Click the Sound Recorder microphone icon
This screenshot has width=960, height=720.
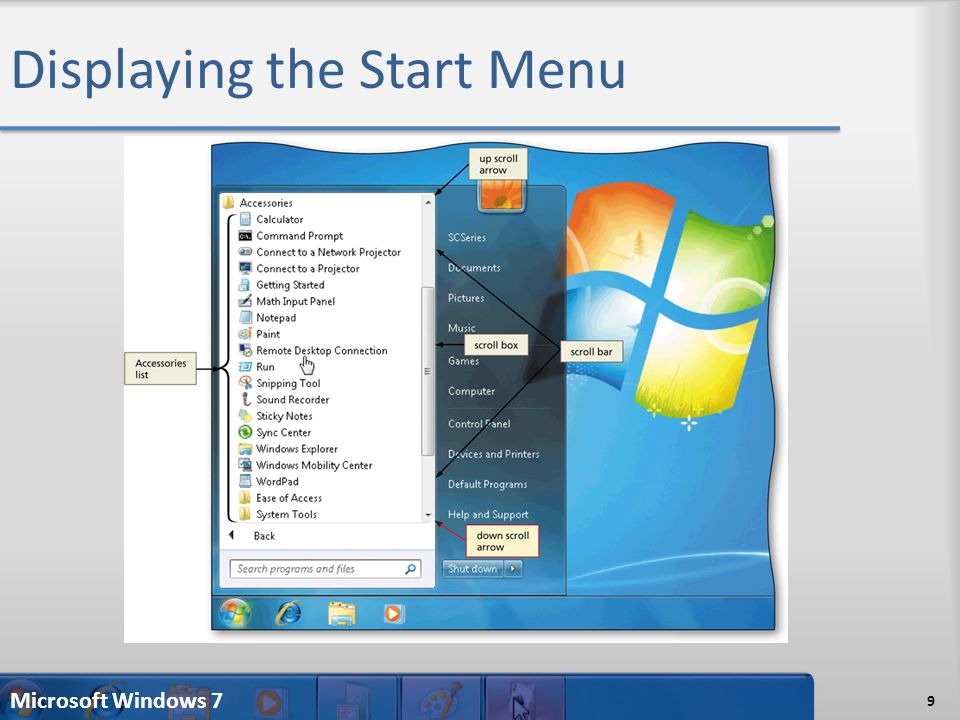[x=246, y=399]
